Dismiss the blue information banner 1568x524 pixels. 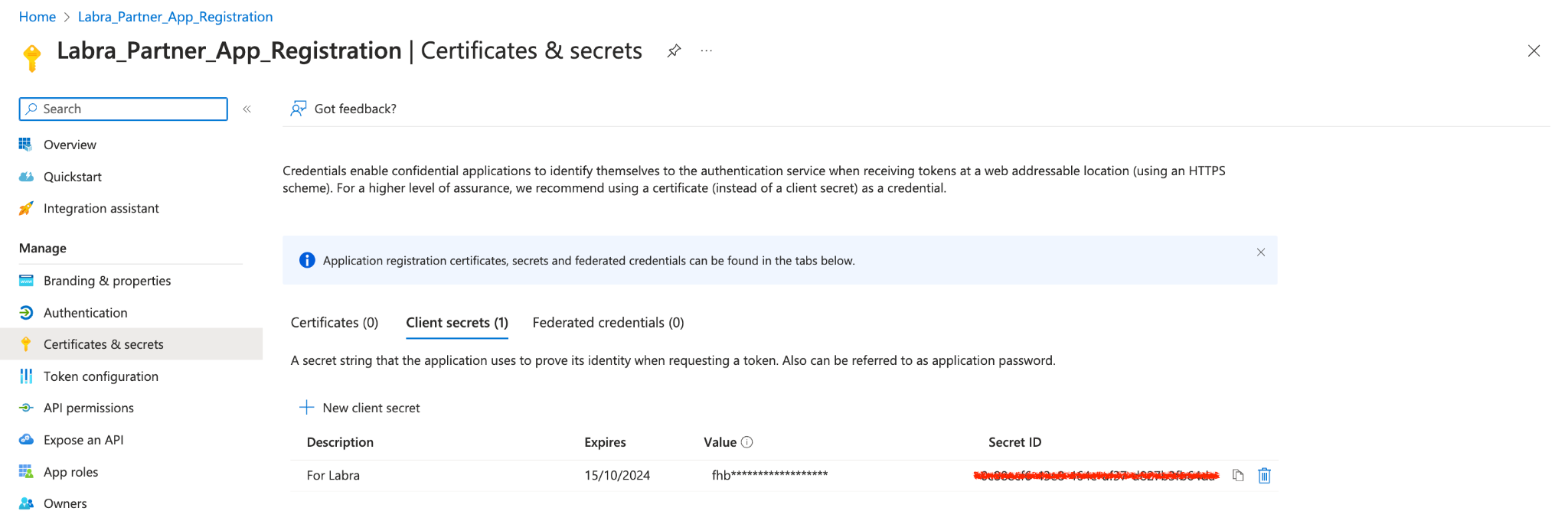[x=1261, y=252]
